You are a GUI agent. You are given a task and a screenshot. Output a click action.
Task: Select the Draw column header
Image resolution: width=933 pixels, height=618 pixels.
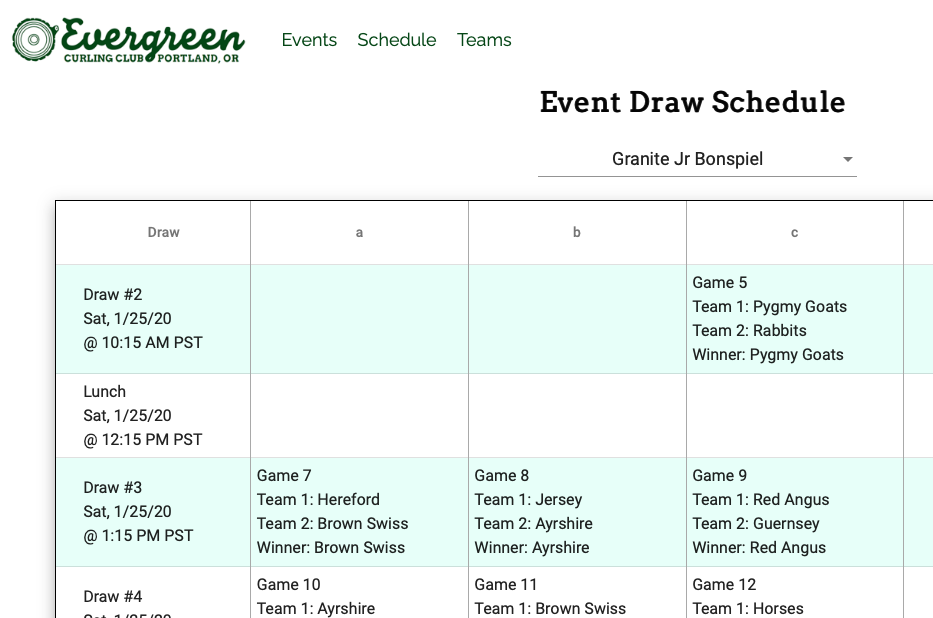coord(164,231)
